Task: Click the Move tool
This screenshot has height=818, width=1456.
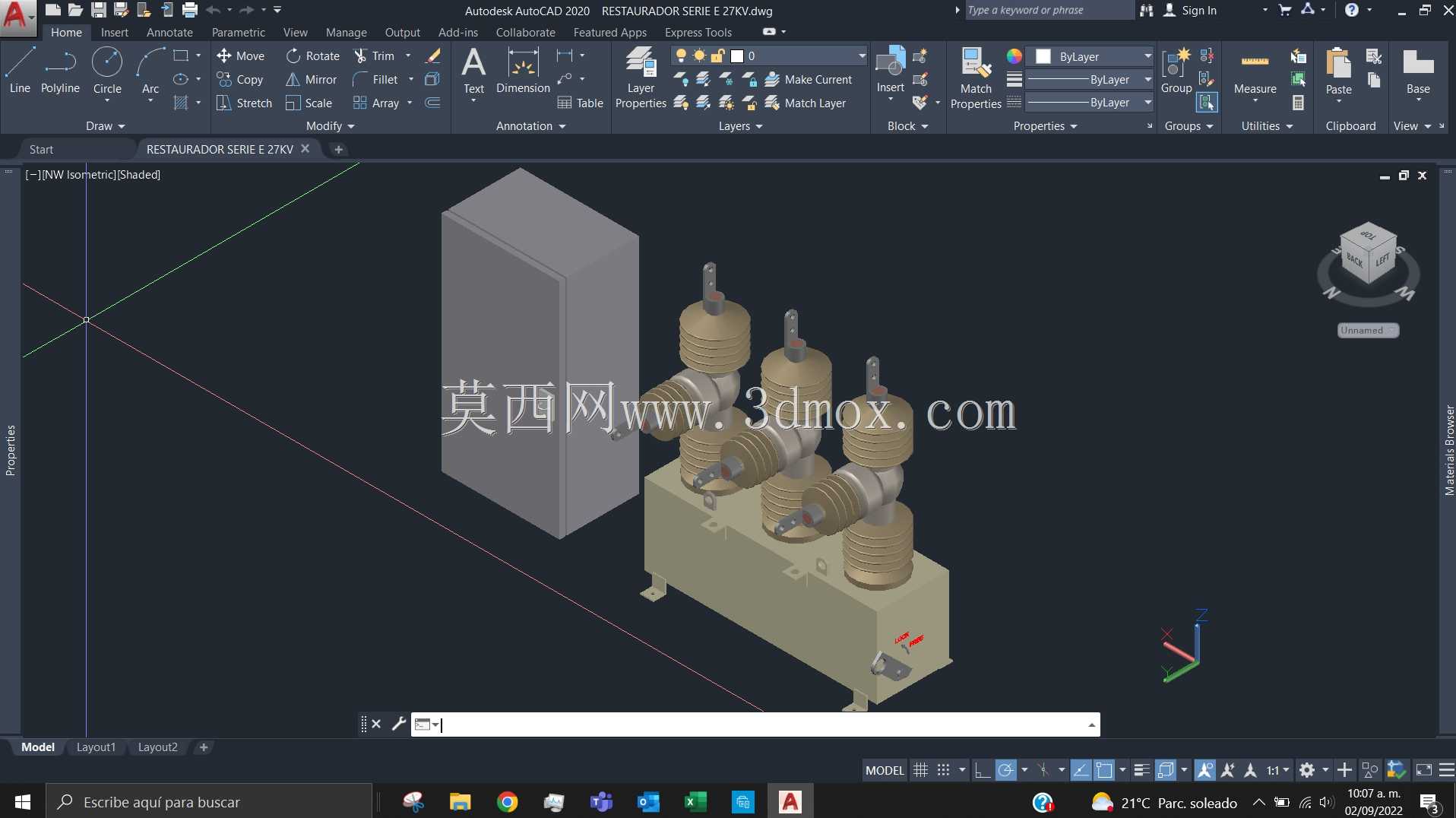Action: 240,55
